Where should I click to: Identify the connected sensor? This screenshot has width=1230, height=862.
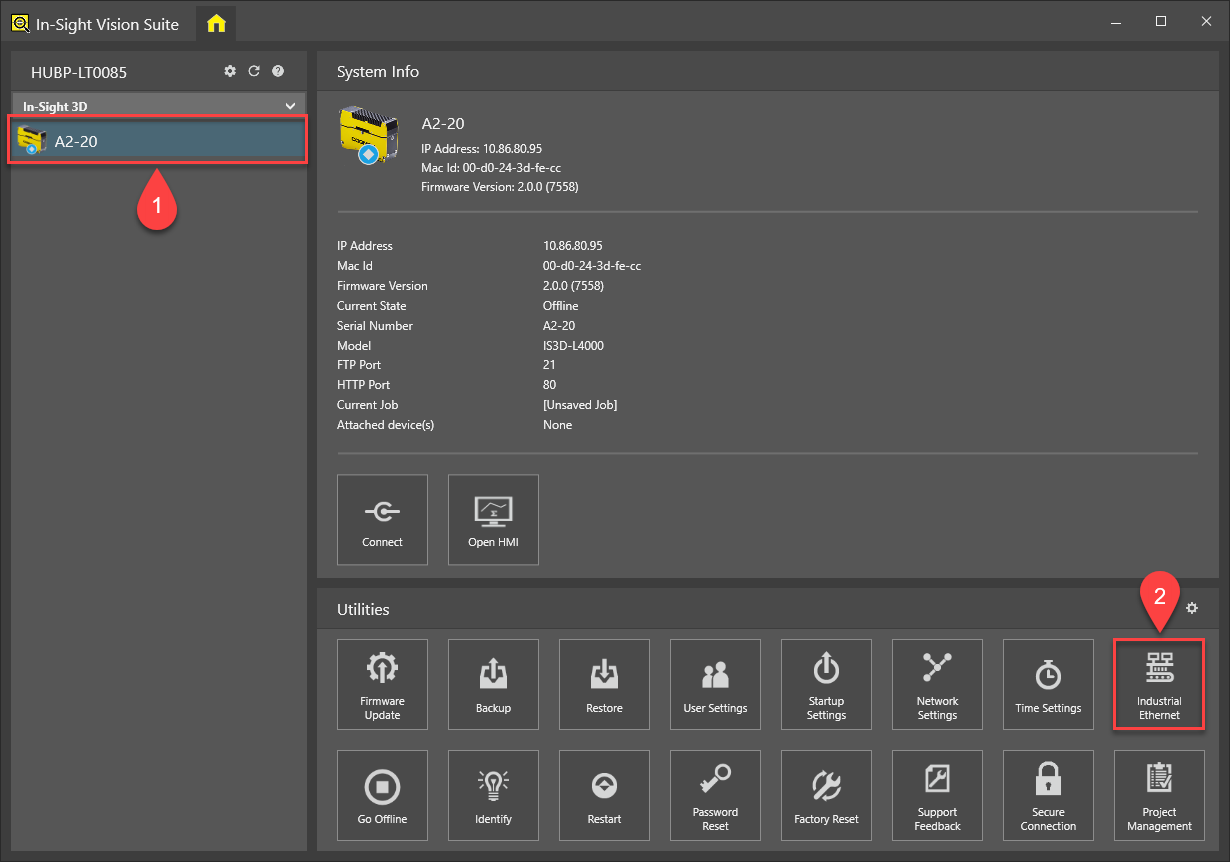point(493,795)
